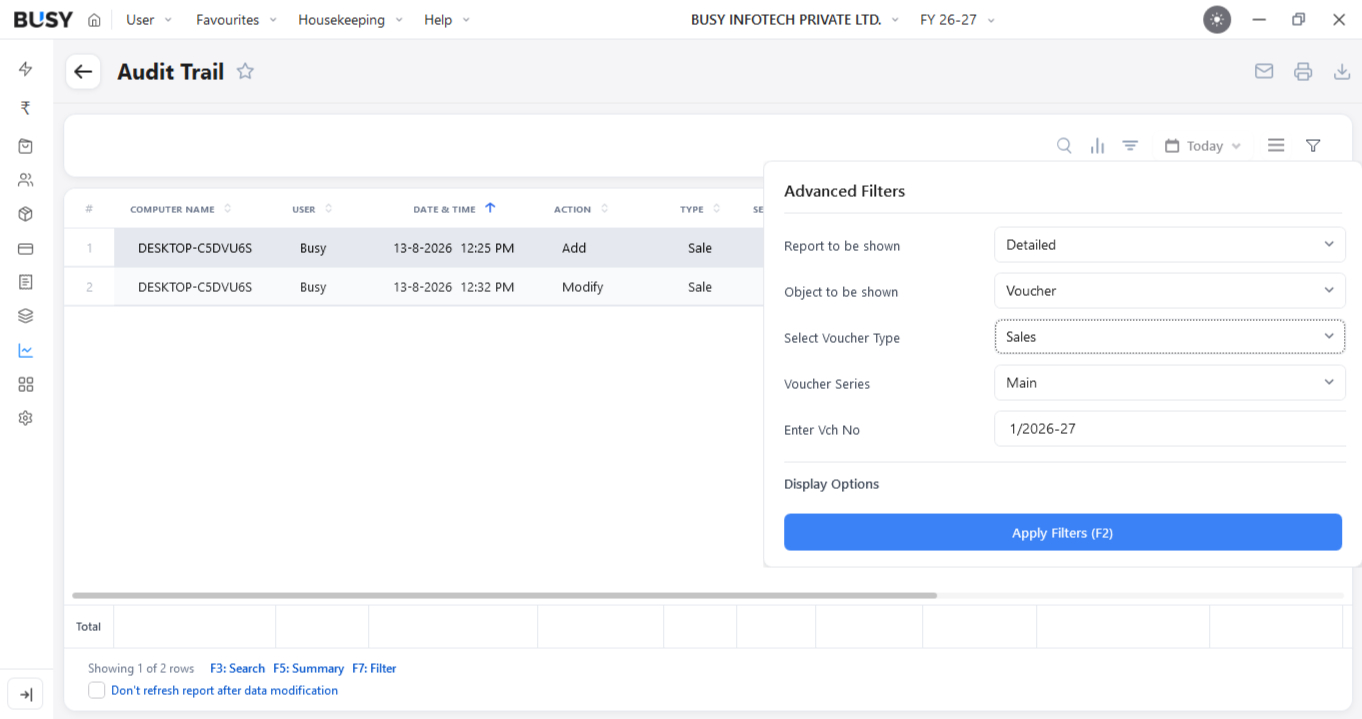Click the F3: Search link
This screenshot has width=1362, height=719.
(237, 668)
